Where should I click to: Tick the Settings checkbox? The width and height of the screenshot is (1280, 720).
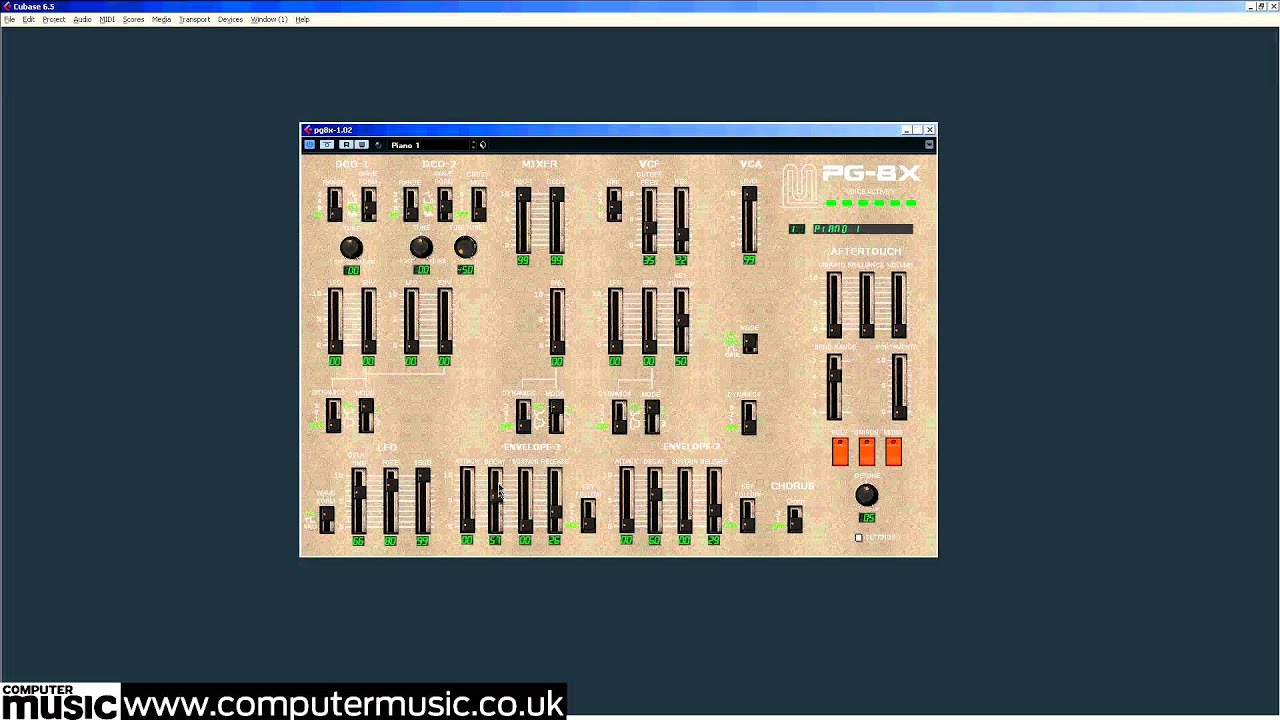(x=858, y=538)
